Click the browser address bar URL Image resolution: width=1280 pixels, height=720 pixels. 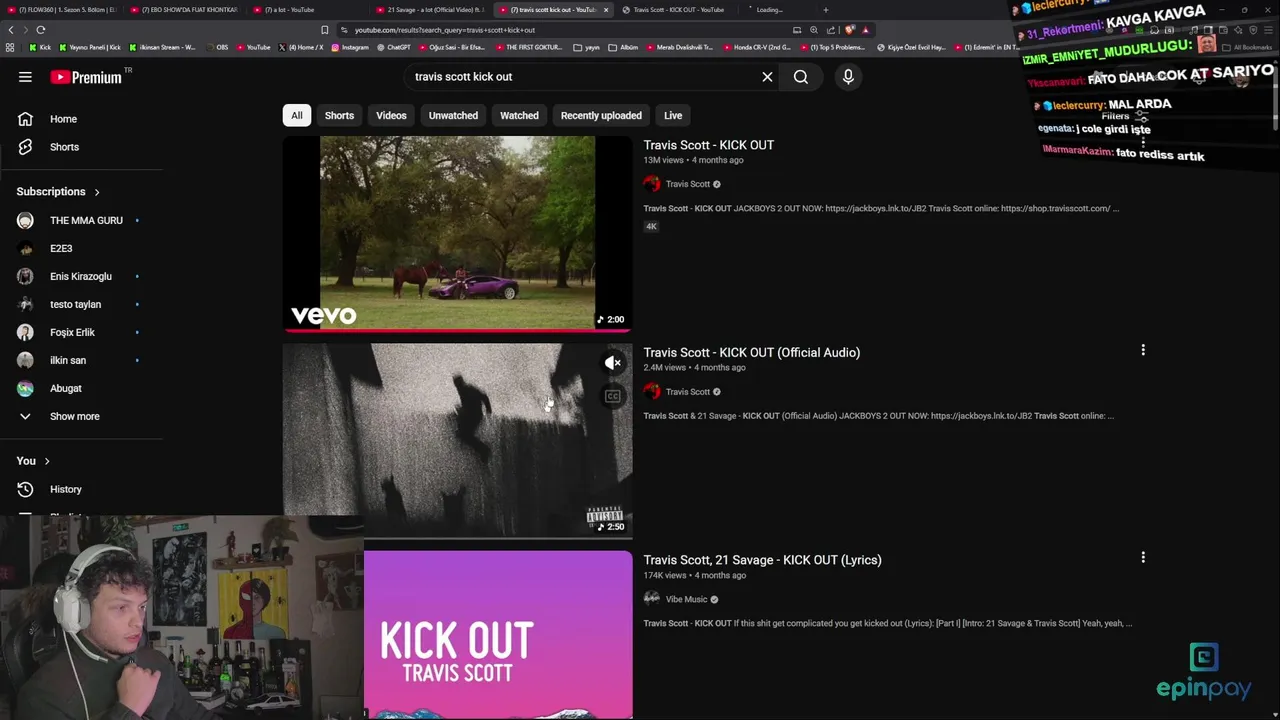pyautogui.click(x=445, y=30)
